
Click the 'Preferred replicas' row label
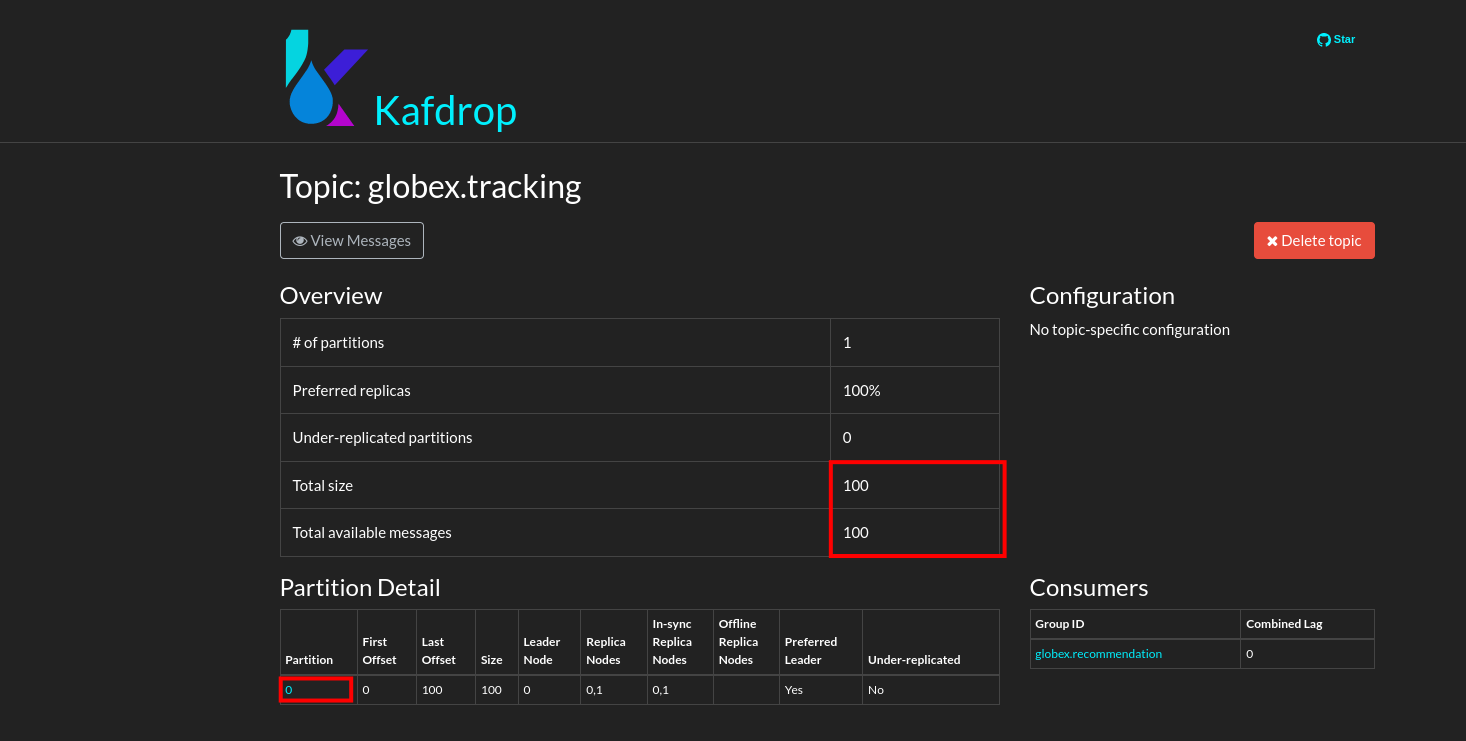pyautogui.click(x=351, y=391)
